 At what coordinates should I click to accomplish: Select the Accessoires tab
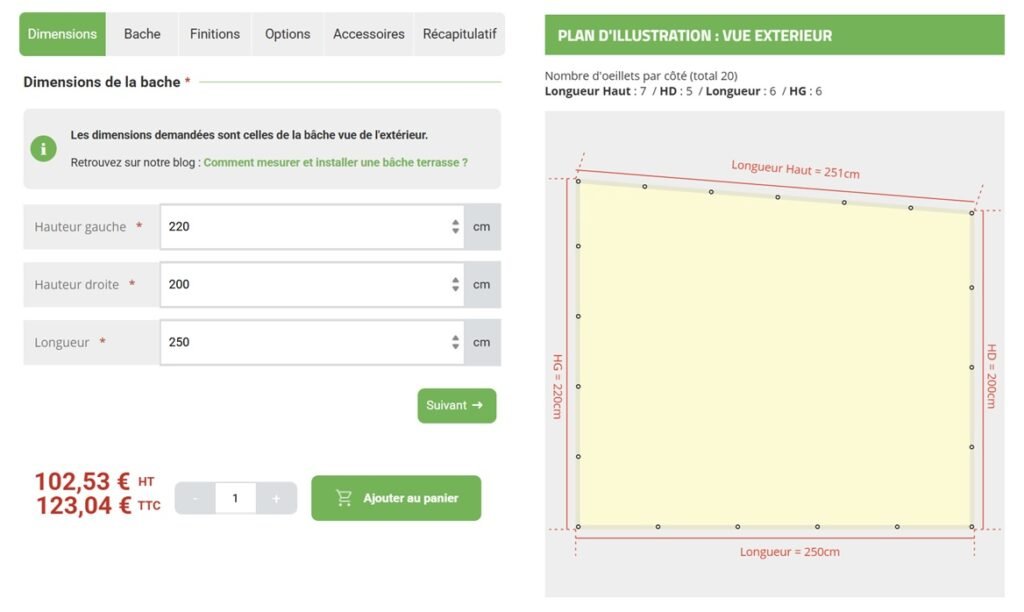[369, 34]
